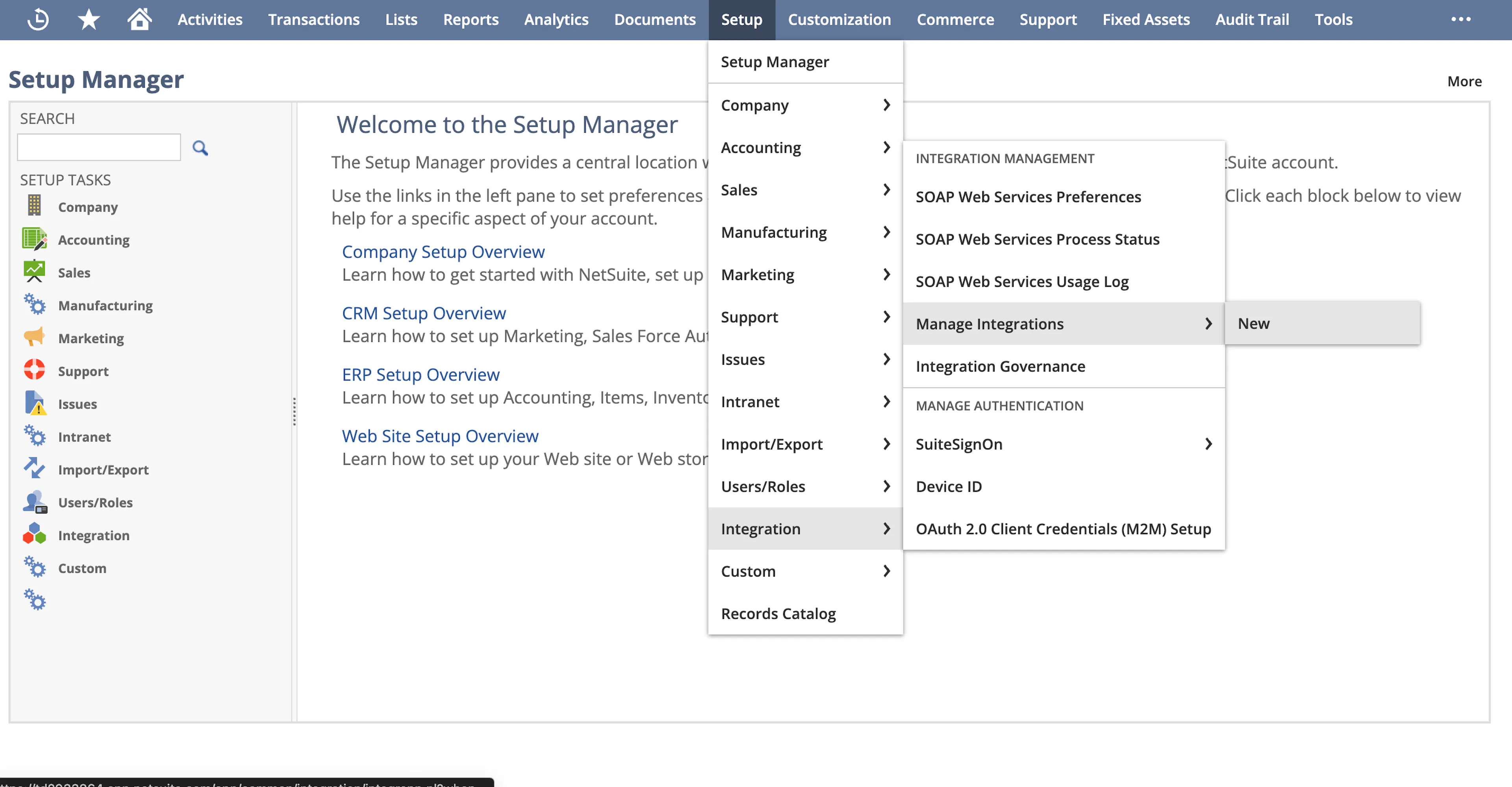Open the Reports top menu

(x=471, y=19)
